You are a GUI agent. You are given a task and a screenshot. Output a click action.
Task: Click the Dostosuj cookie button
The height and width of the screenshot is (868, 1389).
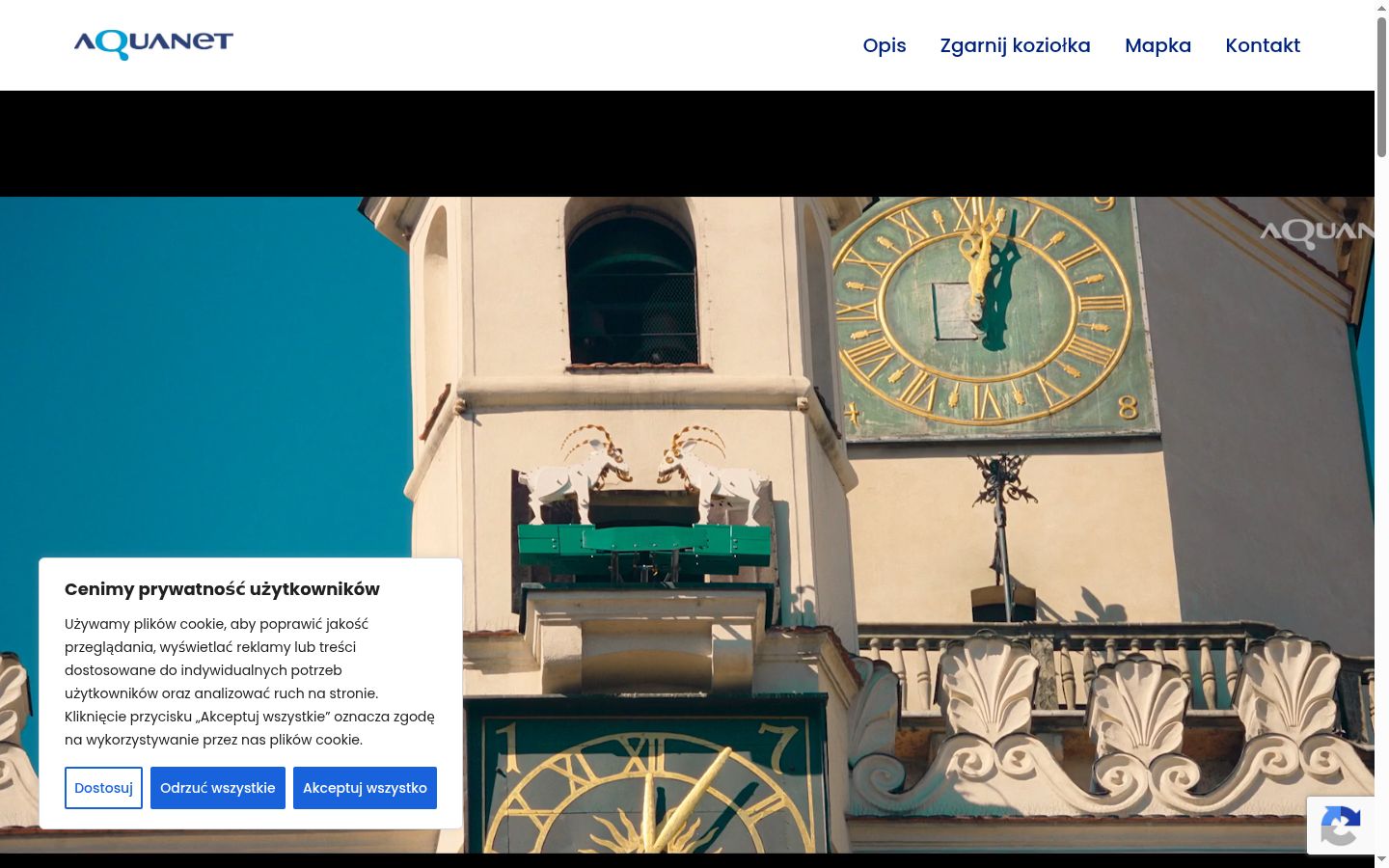(103, 788)
